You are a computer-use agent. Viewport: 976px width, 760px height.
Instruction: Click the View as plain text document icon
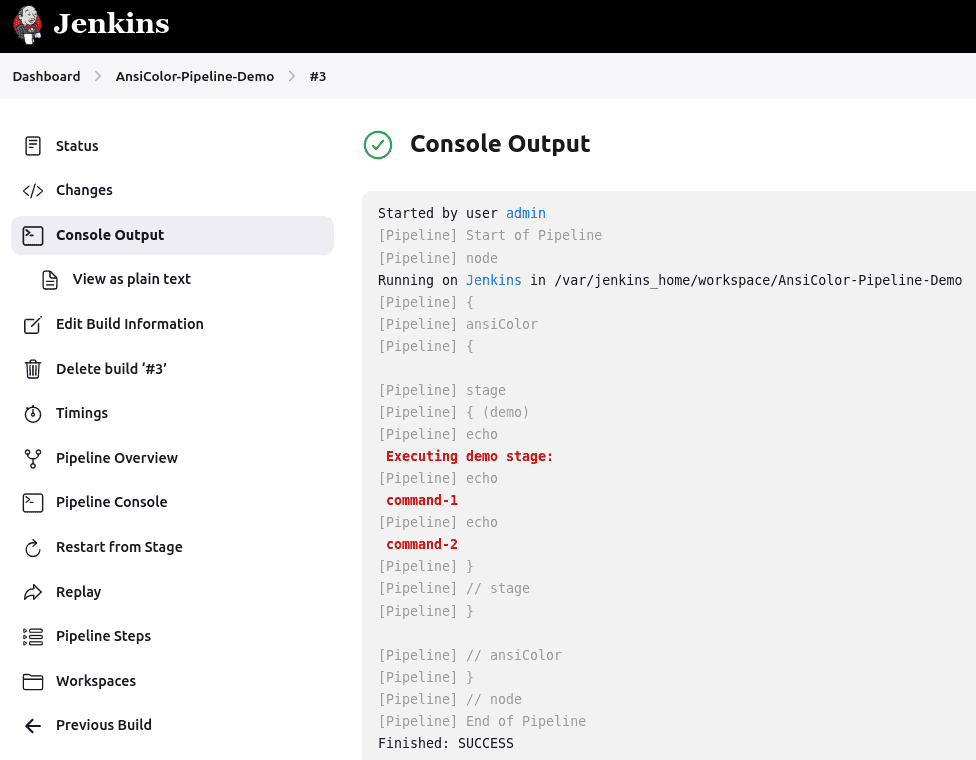pos(50,279)
